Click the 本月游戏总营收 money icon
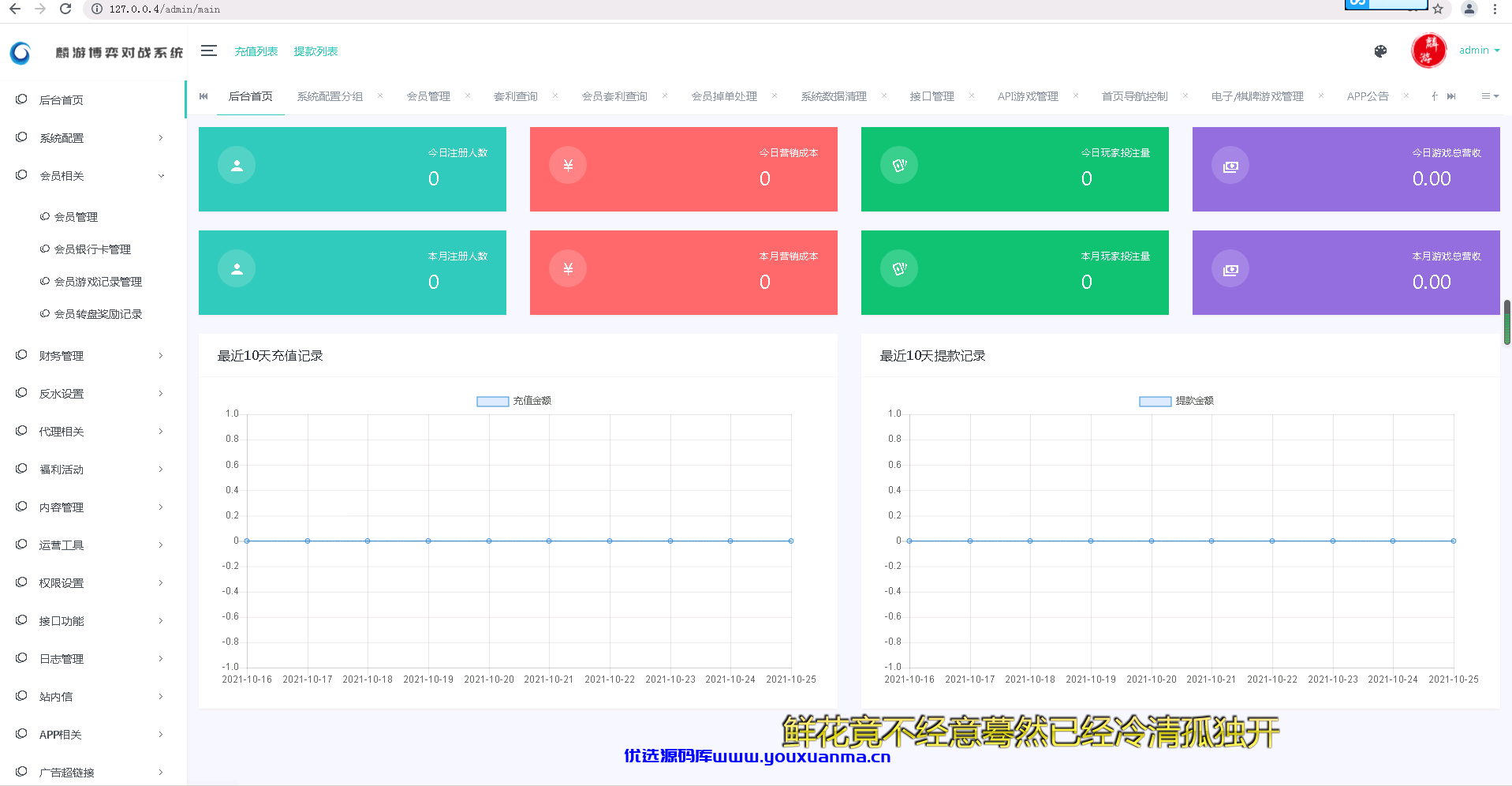The height and width of the screenshot is (786, 1512). coord(1230,269)
